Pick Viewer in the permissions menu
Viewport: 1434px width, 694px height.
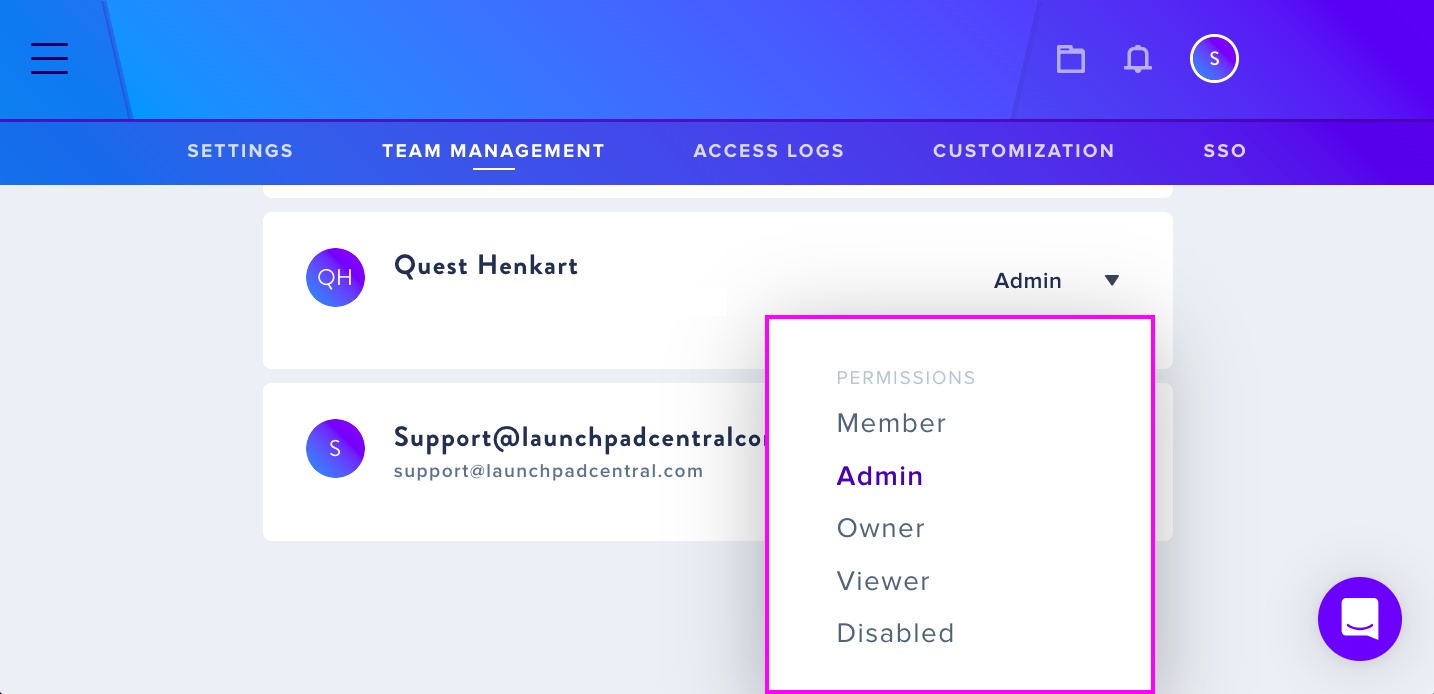[x=884, y=581]
